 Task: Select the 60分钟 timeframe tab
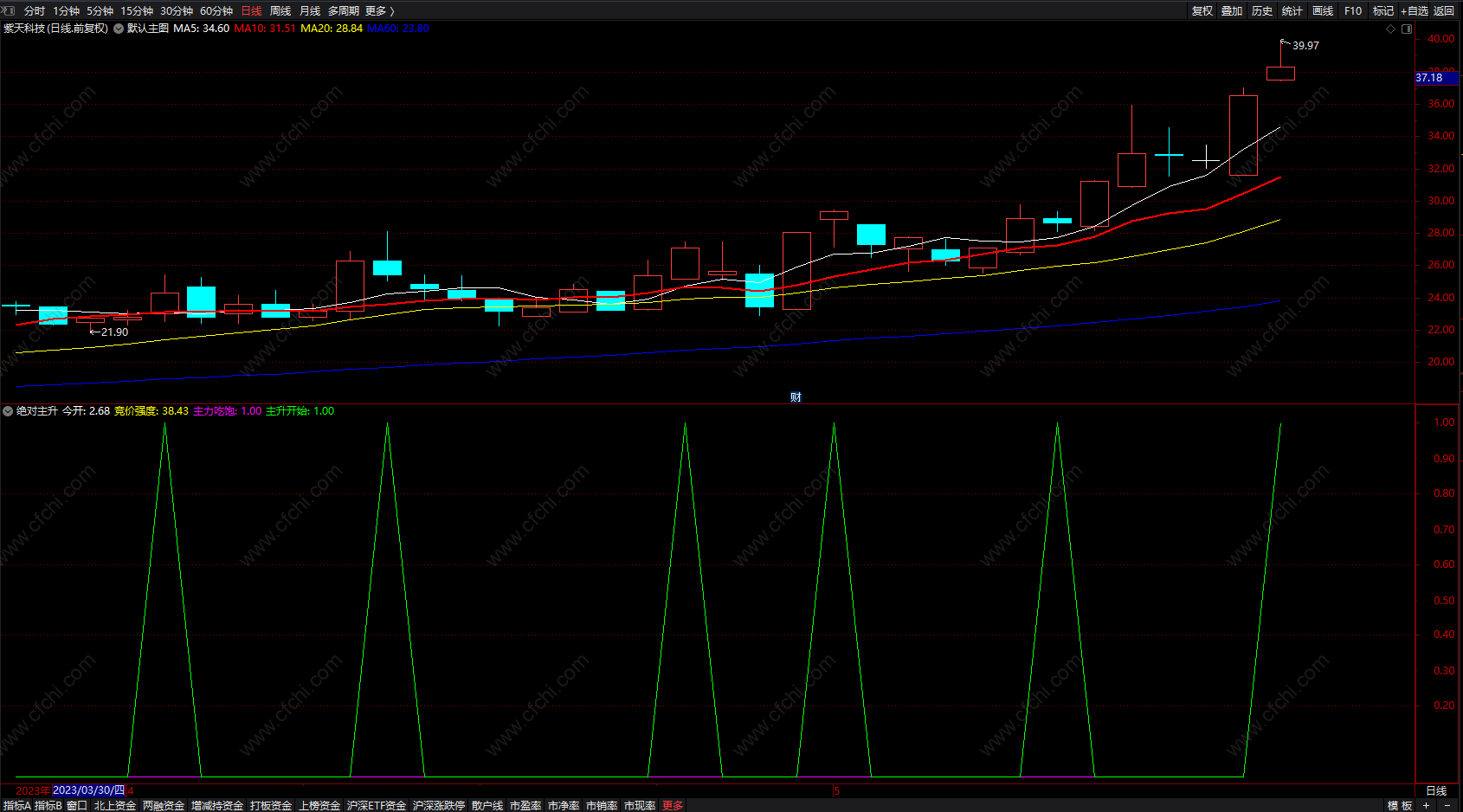(x=216, y=10)
